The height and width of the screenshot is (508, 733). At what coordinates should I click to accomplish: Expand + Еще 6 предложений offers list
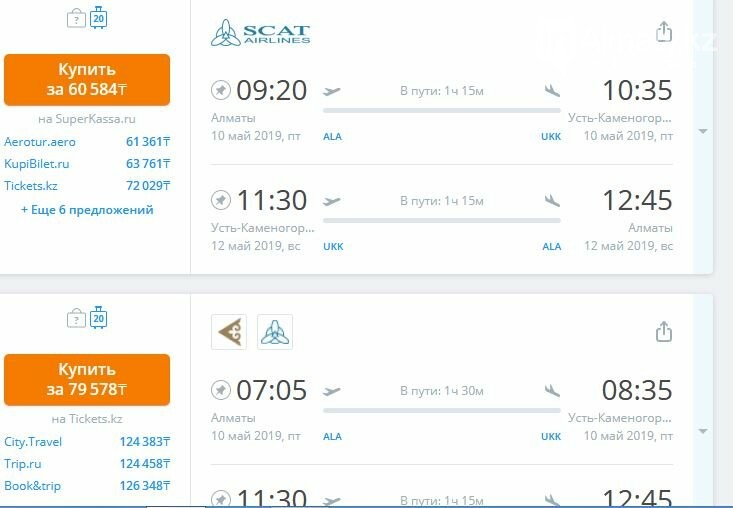(x=87, y=210)
